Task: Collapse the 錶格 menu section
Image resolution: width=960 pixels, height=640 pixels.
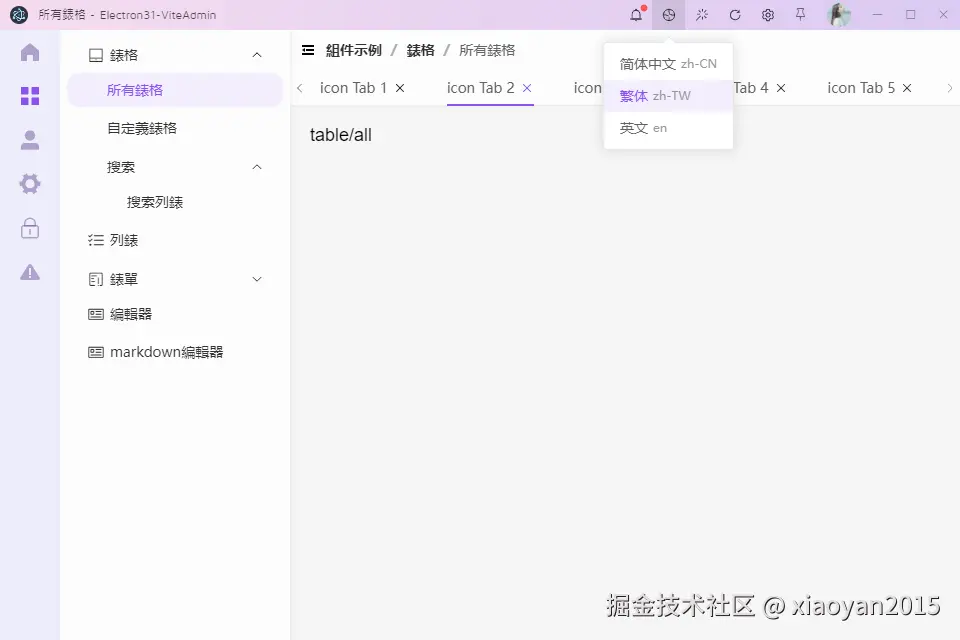Action: [256, 55]
